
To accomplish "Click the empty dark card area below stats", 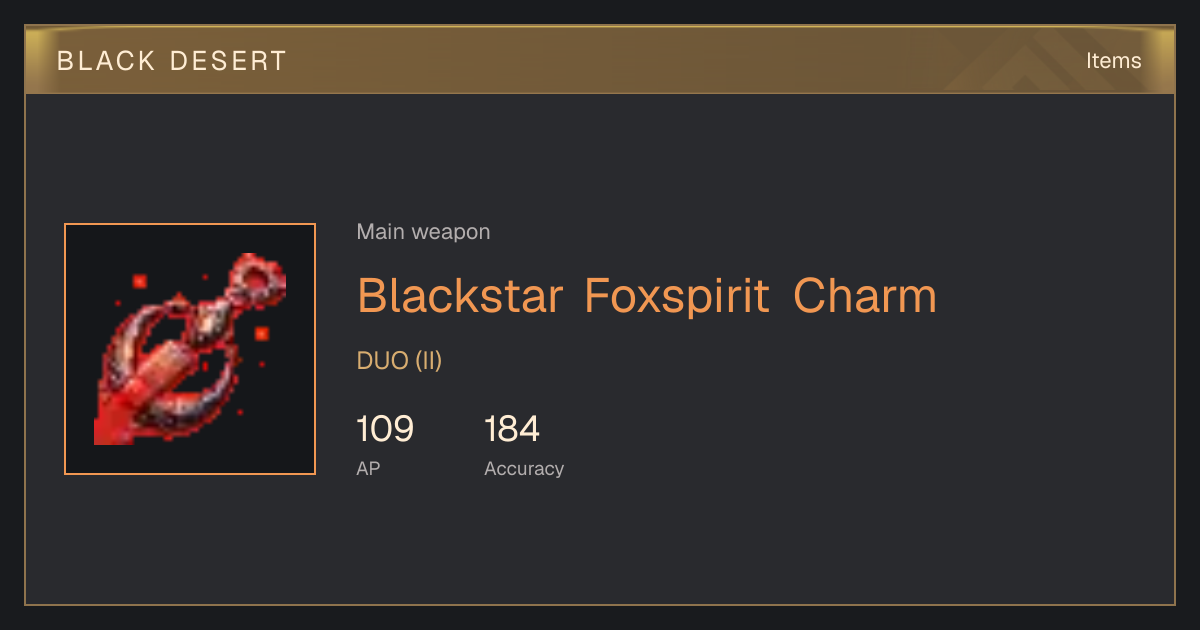I will pos(600,545).
